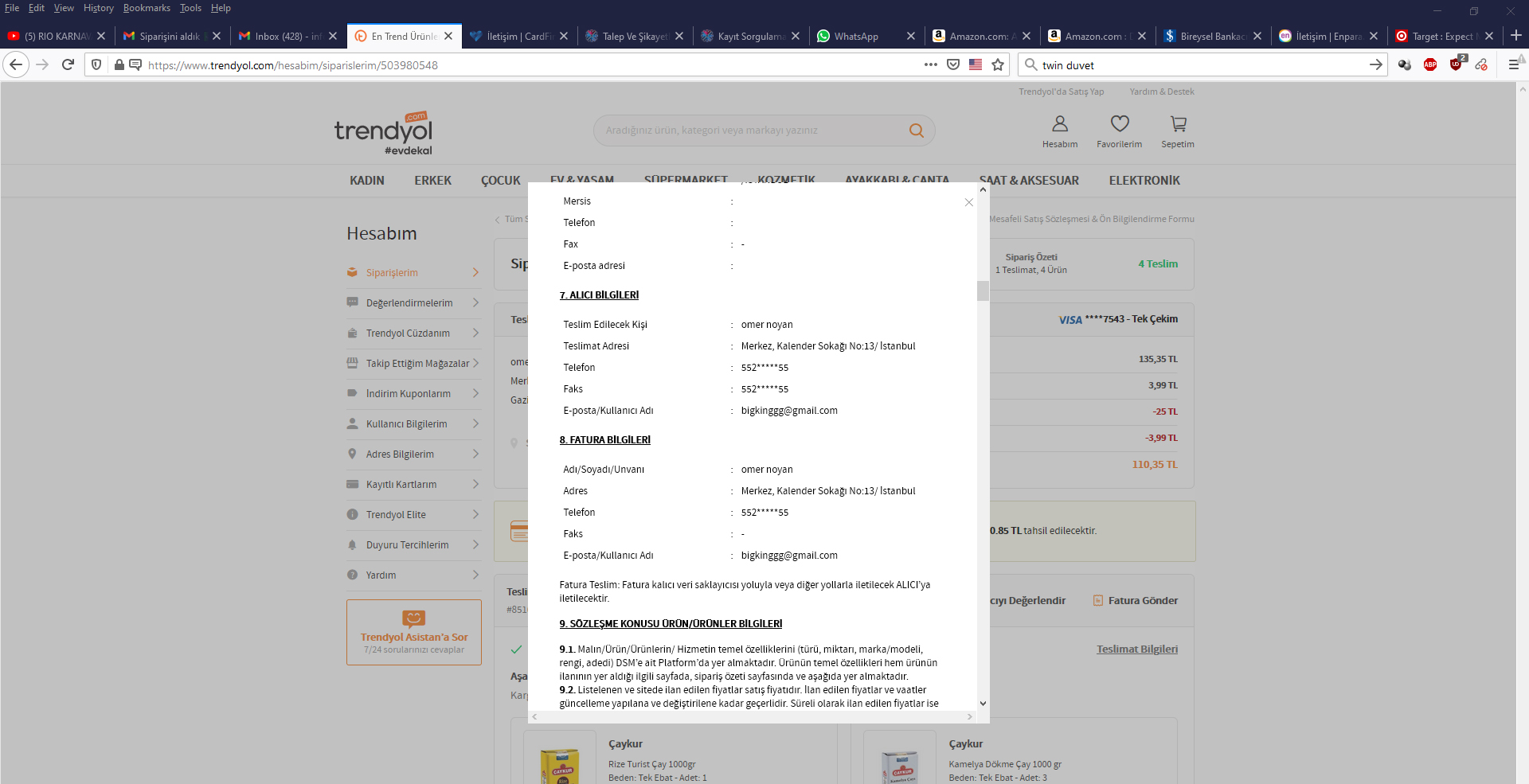Open Firefox hamburger menu
The width and height of the screenshot is (1529, 784).
point(1513,65)
